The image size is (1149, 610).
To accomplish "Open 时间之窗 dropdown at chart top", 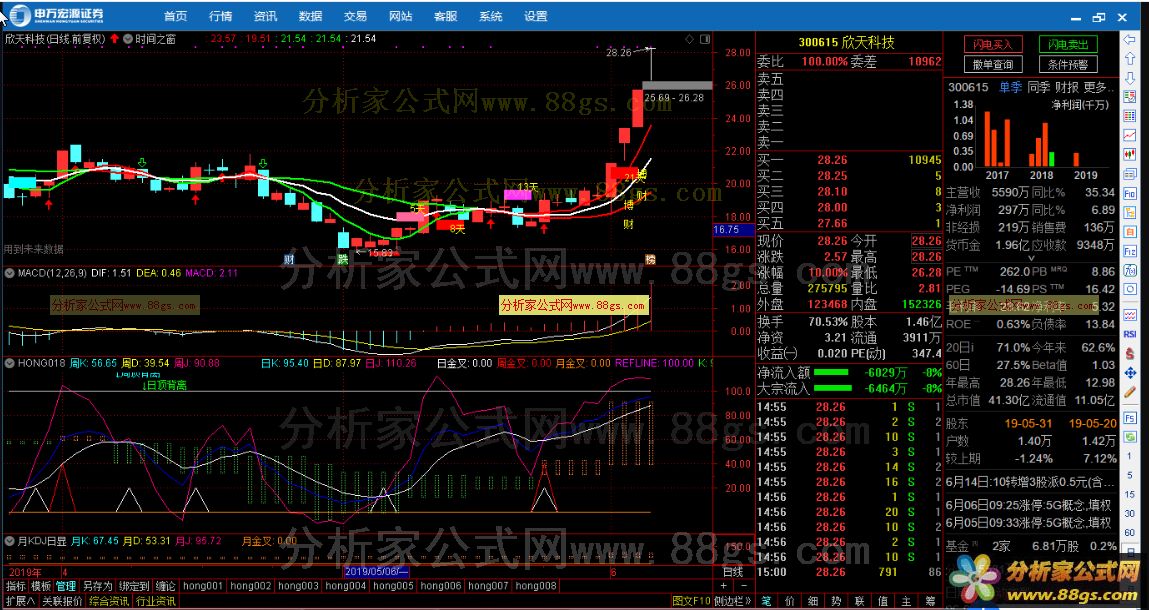I will 128,39.
